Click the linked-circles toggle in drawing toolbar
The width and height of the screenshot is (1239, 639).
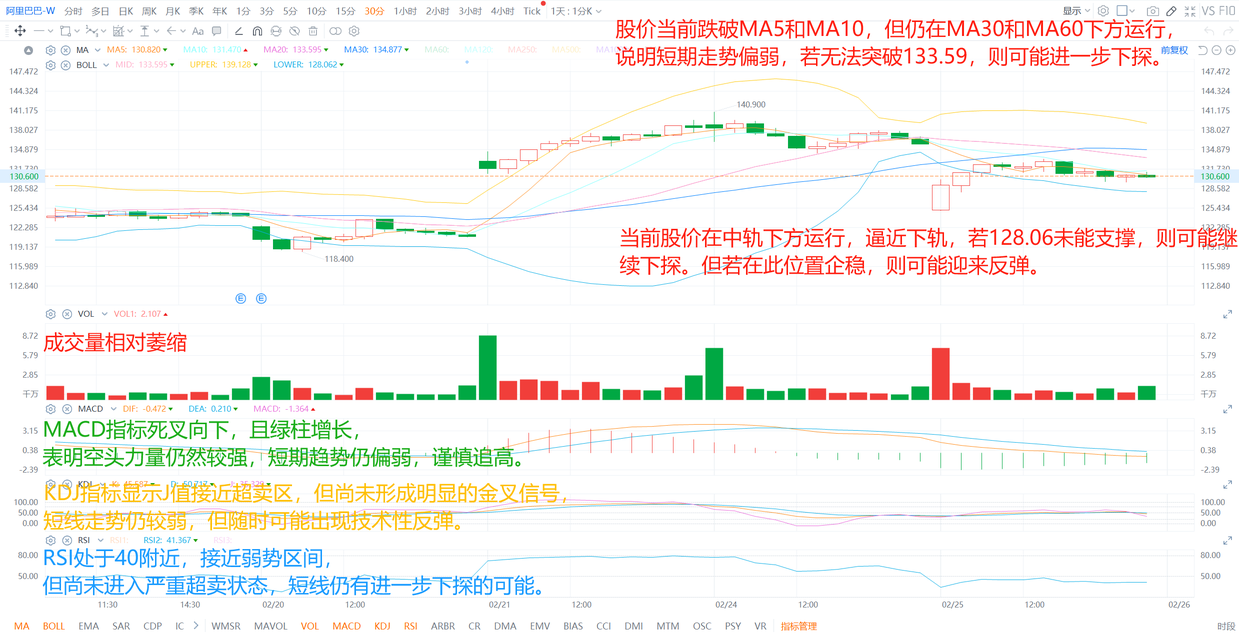tap(335, 31)
